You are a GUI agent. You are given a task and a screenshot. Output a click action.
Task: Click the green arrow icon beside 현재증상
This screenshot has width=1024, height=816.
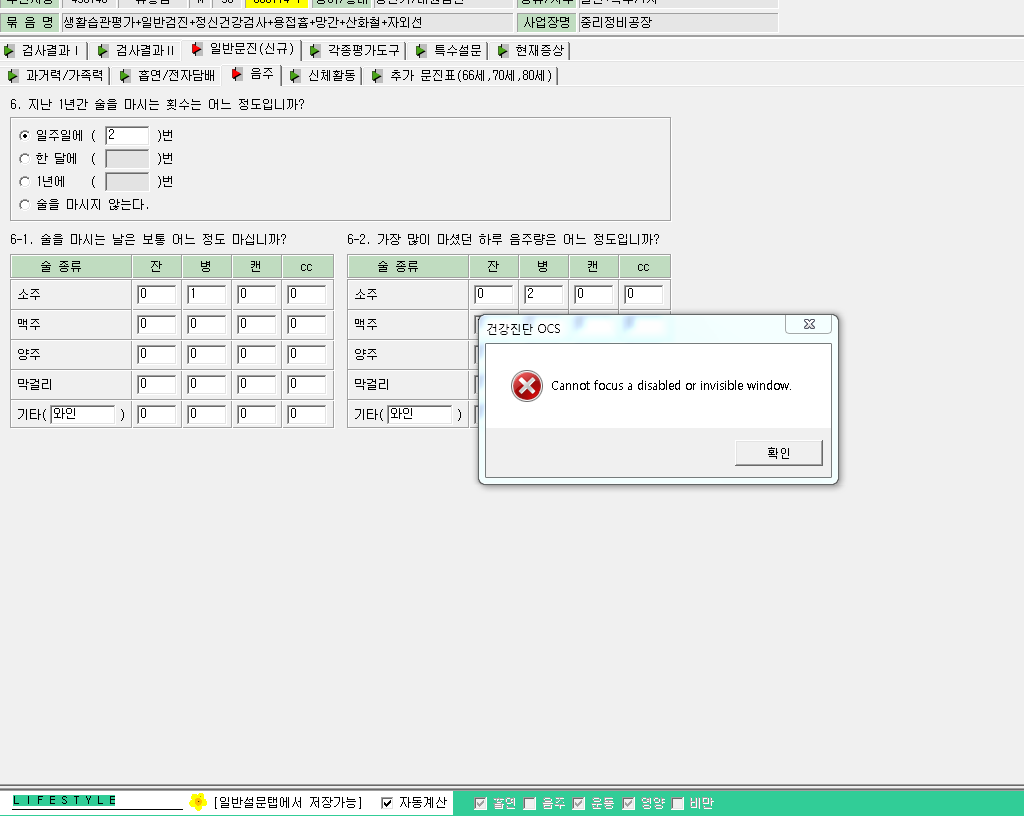click(x=502, y=51)
